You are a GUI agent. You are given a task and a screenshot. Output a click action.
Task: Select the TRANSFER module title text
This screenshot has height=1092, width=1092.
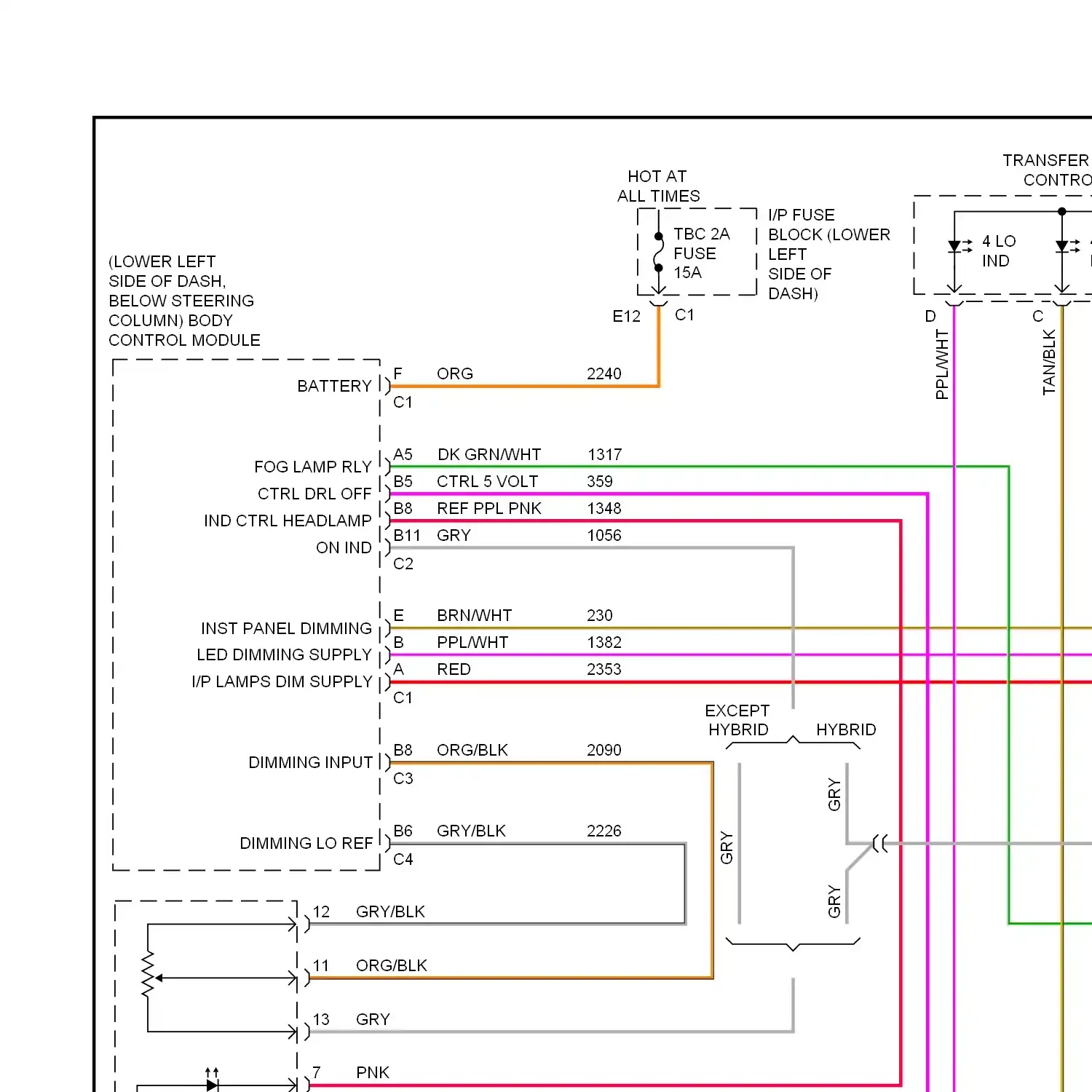point(1046,170)
